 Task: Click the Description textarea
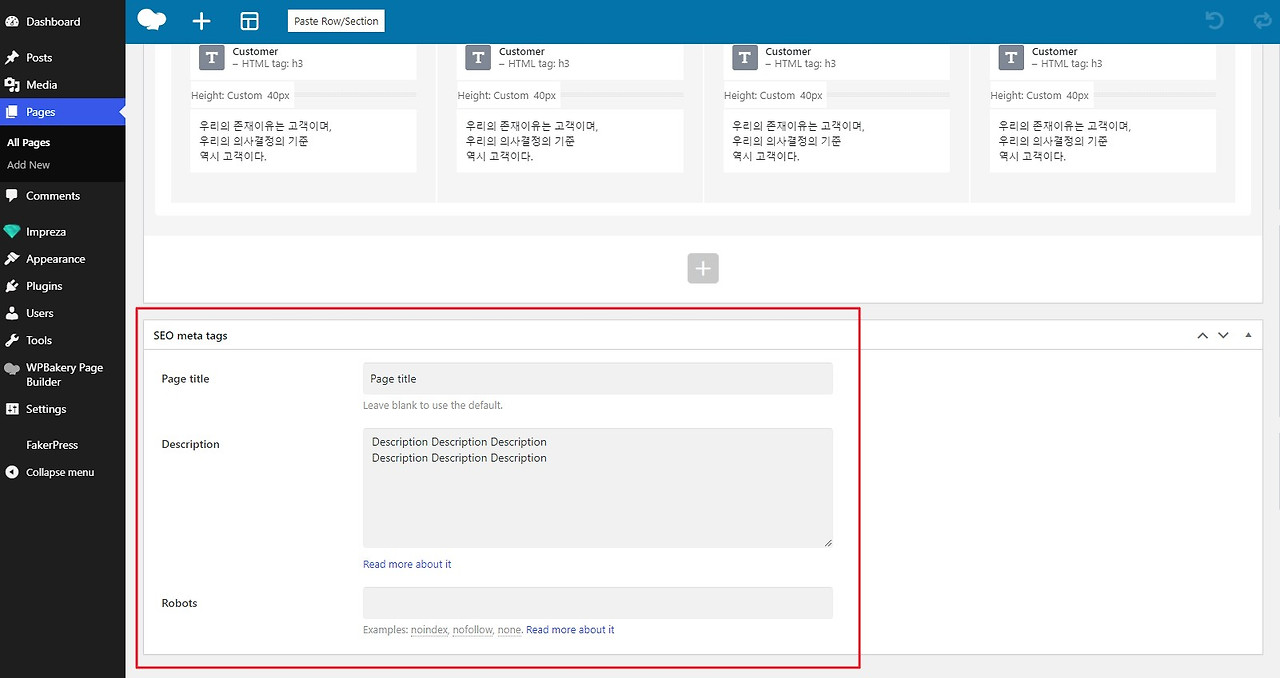click(598, 488)
